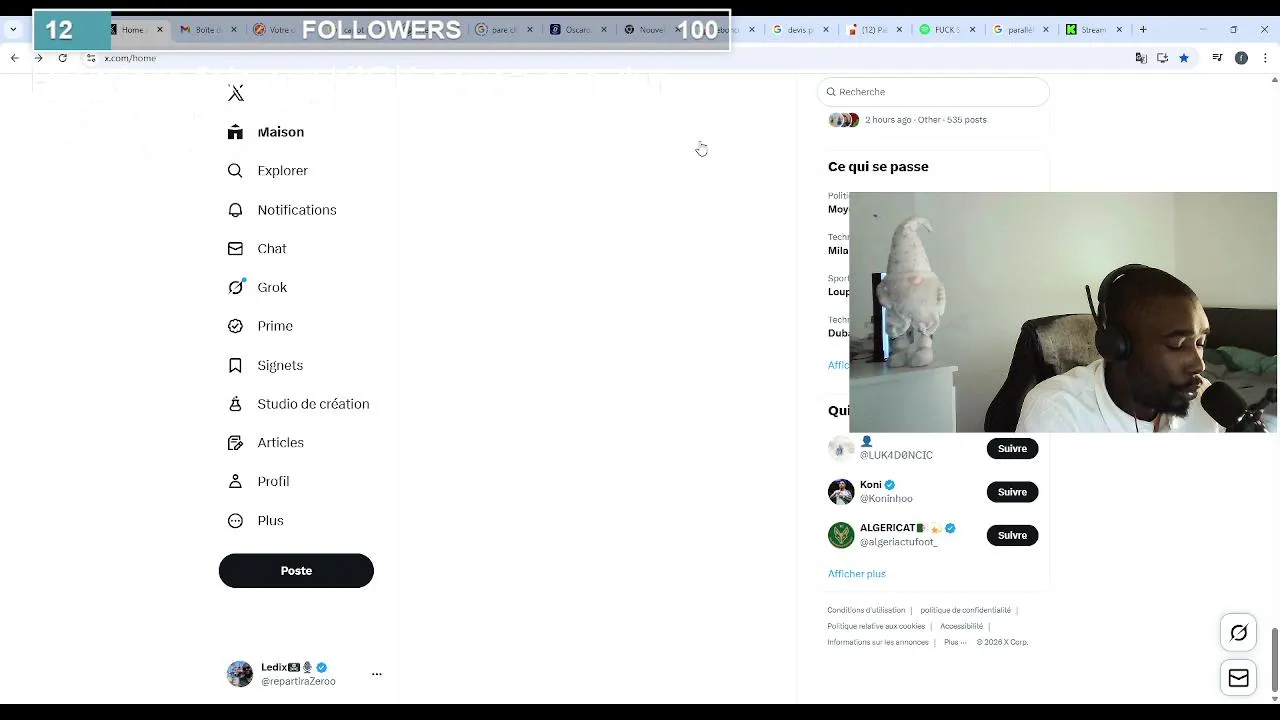This screenshot has height=720, width=1280.
Task: Open the Notifications bell icon
Action: pyautogui.click(x=235, y=210)
